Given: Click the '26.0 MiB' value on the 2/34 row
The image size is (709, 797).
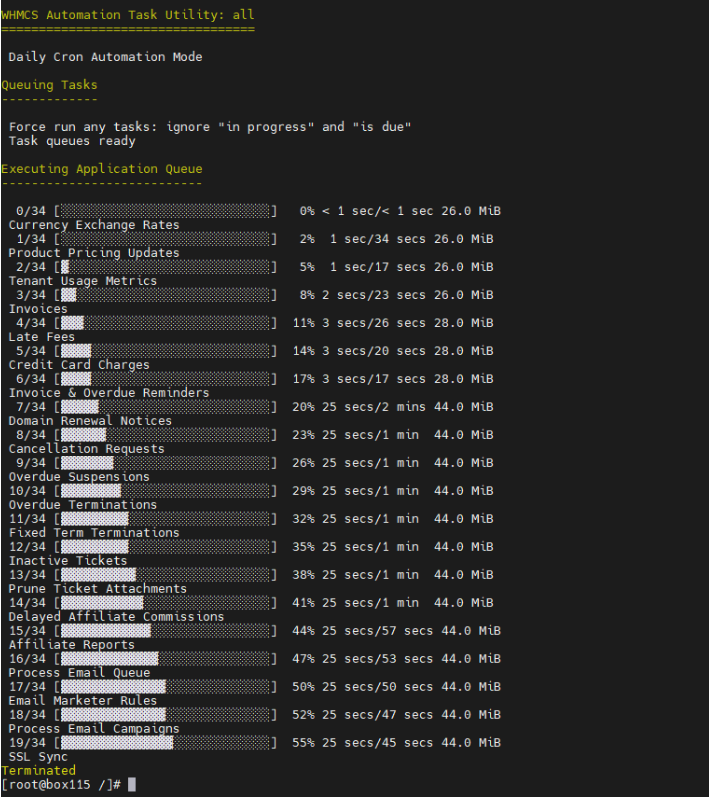Looking at the screenshot, I should 464,266.
